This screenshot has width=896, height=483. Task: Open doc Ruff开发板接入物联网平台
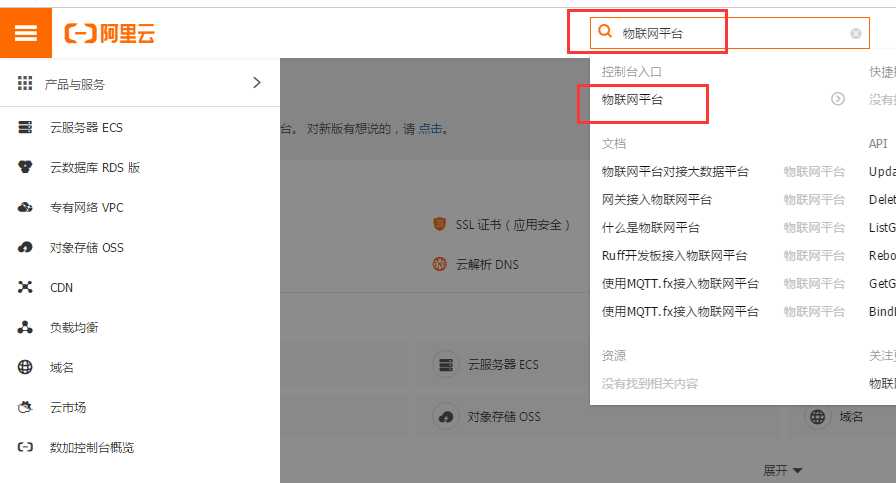(674, 256)
